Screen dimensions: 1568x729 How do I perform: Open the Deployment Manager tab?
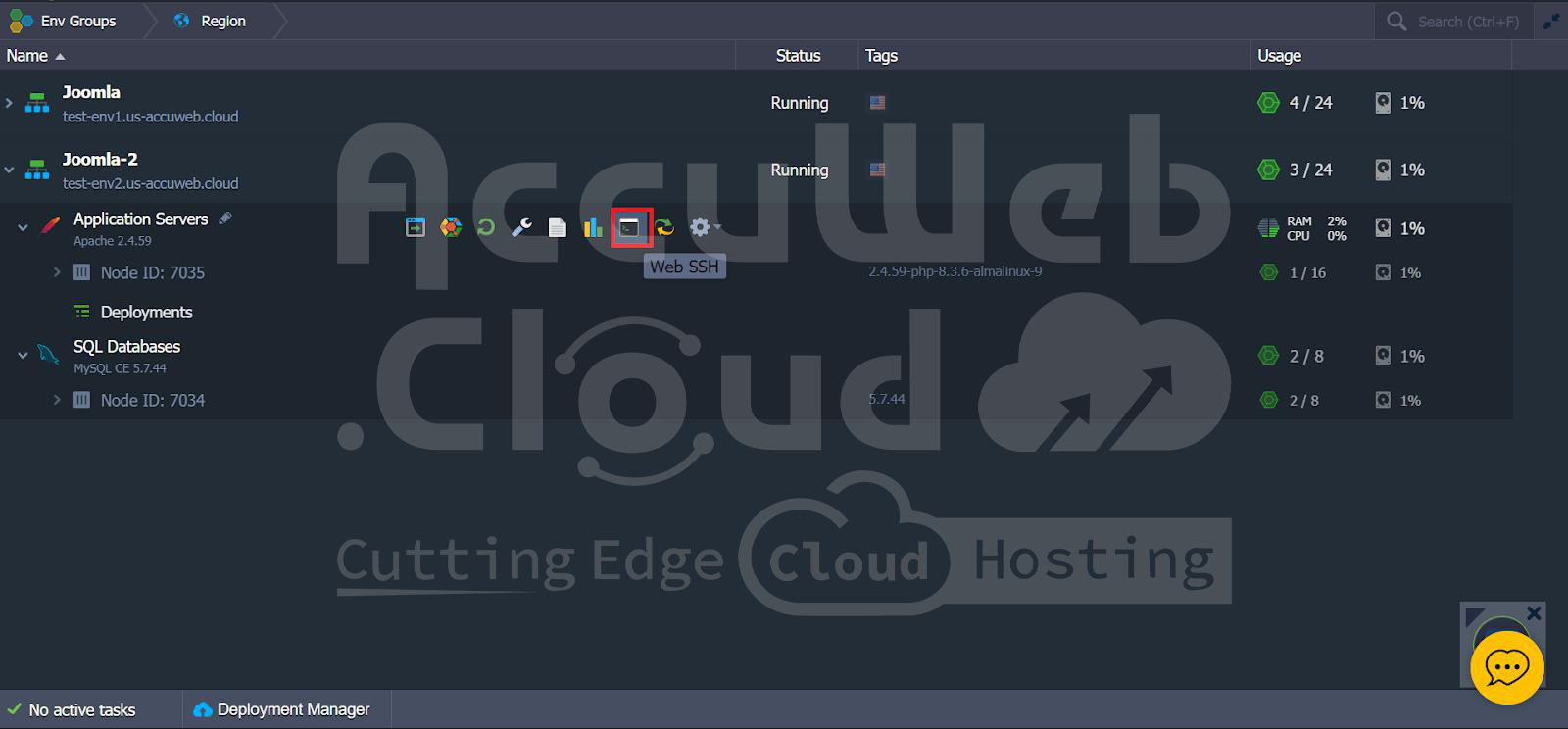tap(282, 709)
